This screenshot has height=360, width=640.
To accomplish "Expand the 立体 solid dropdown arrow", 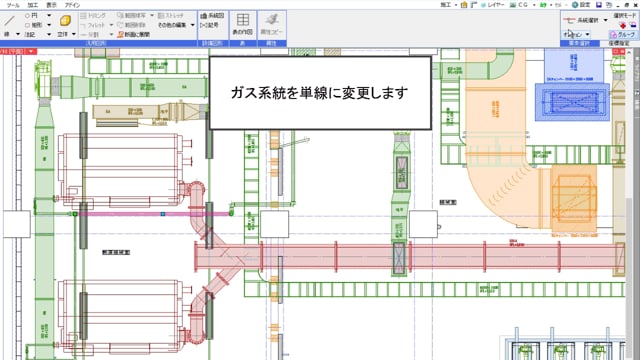I will click(74, 35).
